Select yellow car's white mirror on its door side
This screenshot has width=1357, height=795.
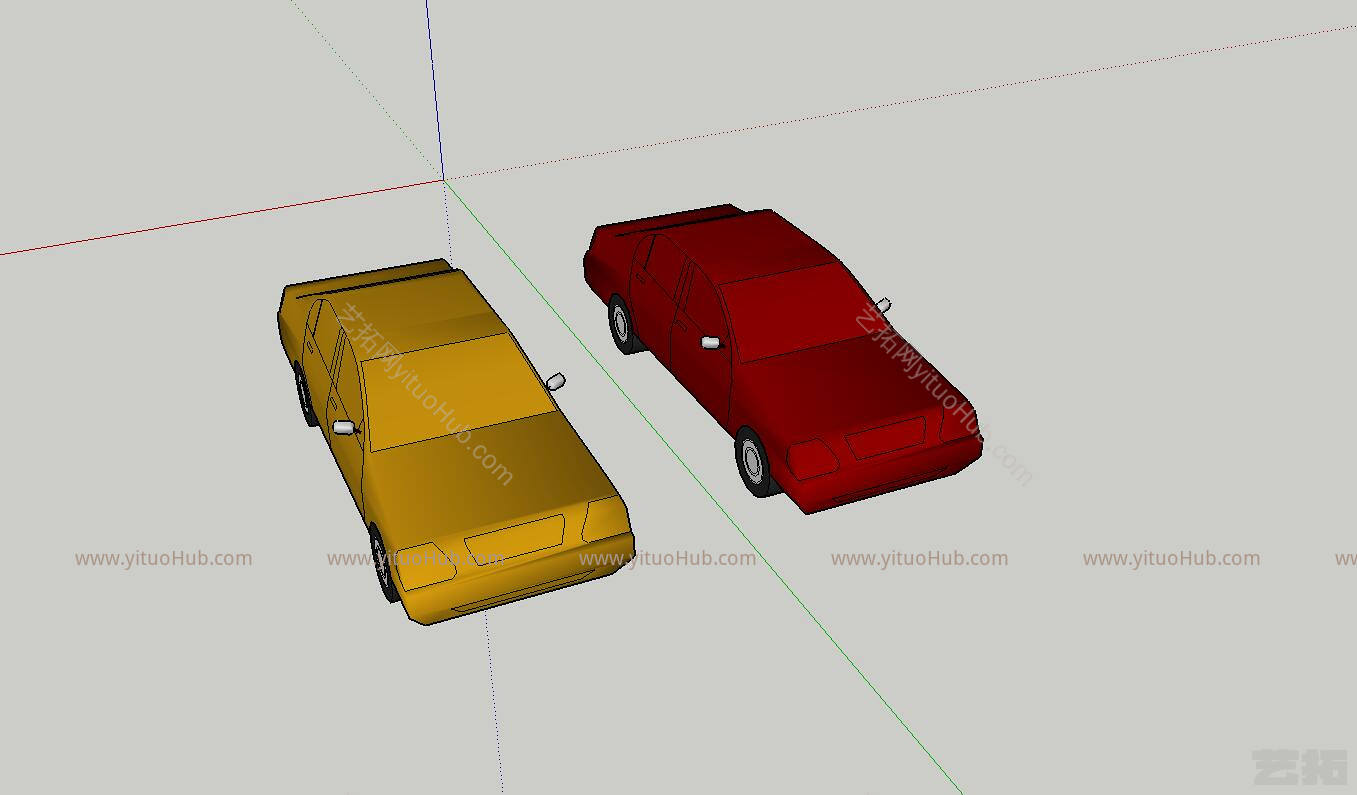[344, 428]
